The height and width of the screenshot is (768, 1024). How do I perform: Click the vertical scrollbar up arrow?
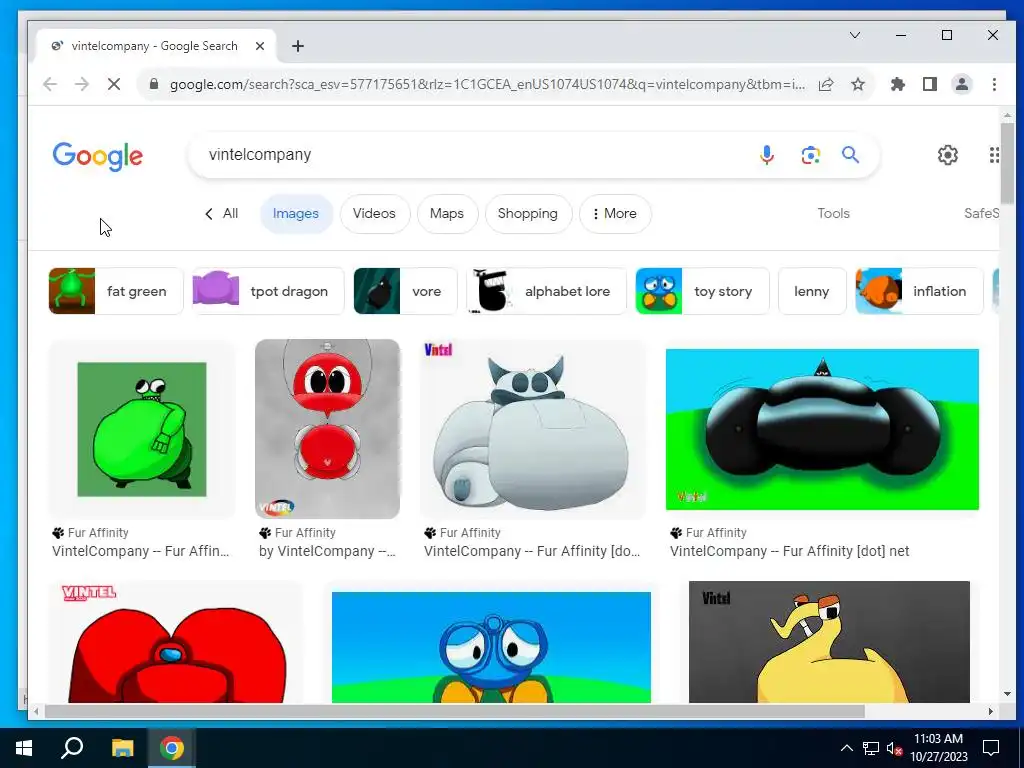tap(1007, 115)
